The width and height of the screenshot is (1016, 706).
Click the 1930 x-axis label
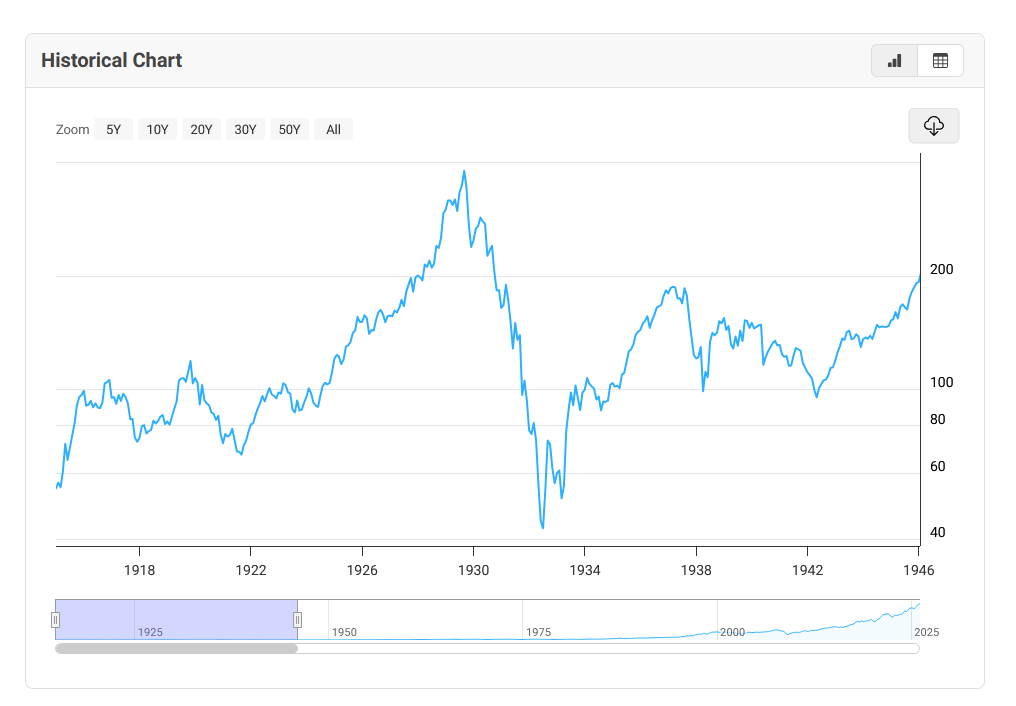473,570
